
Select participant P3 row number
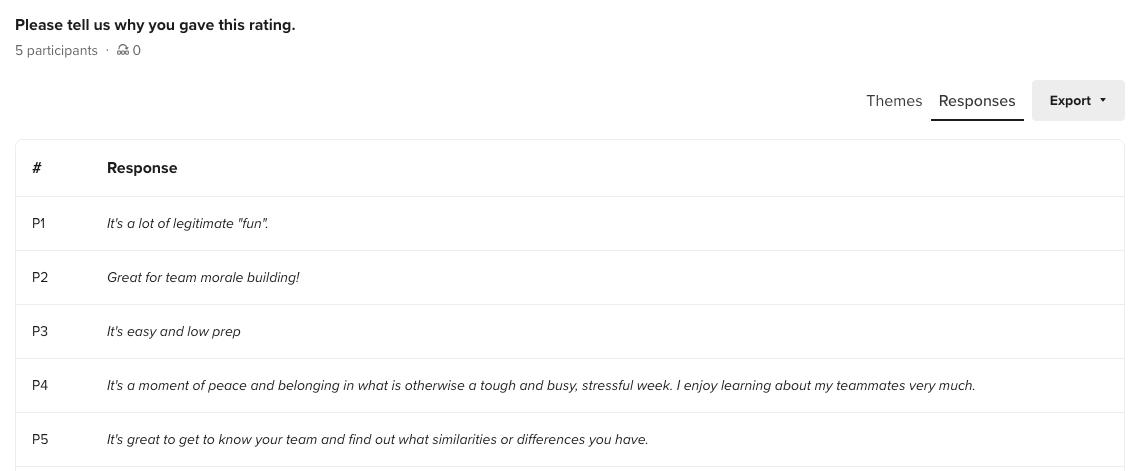point(40,332)
